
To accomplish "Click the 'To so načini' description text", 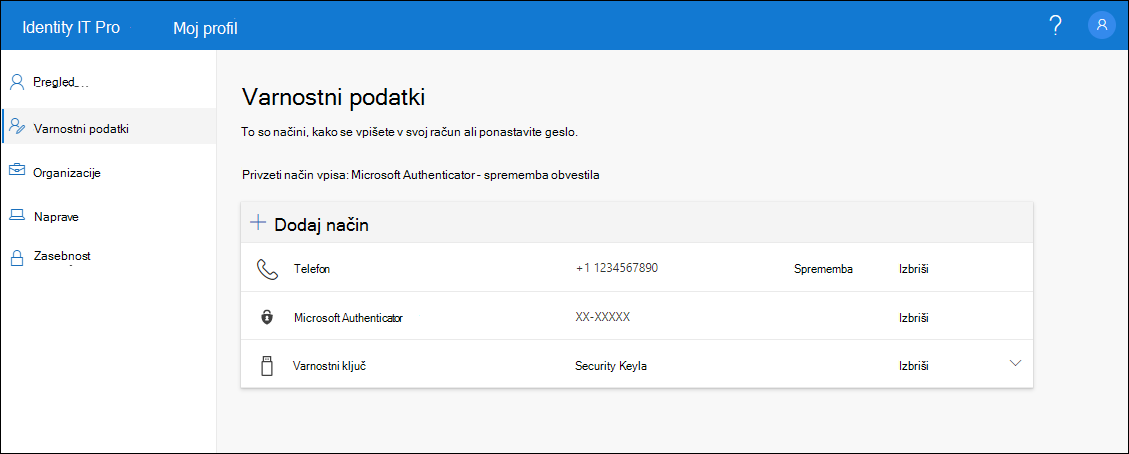I will point(410,133).
